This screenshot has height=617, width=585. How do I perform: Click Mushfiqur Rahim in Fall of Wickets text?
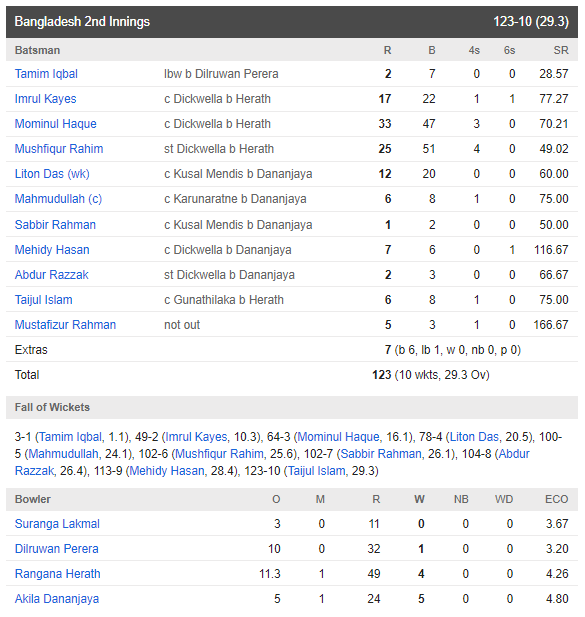[219, 454]
